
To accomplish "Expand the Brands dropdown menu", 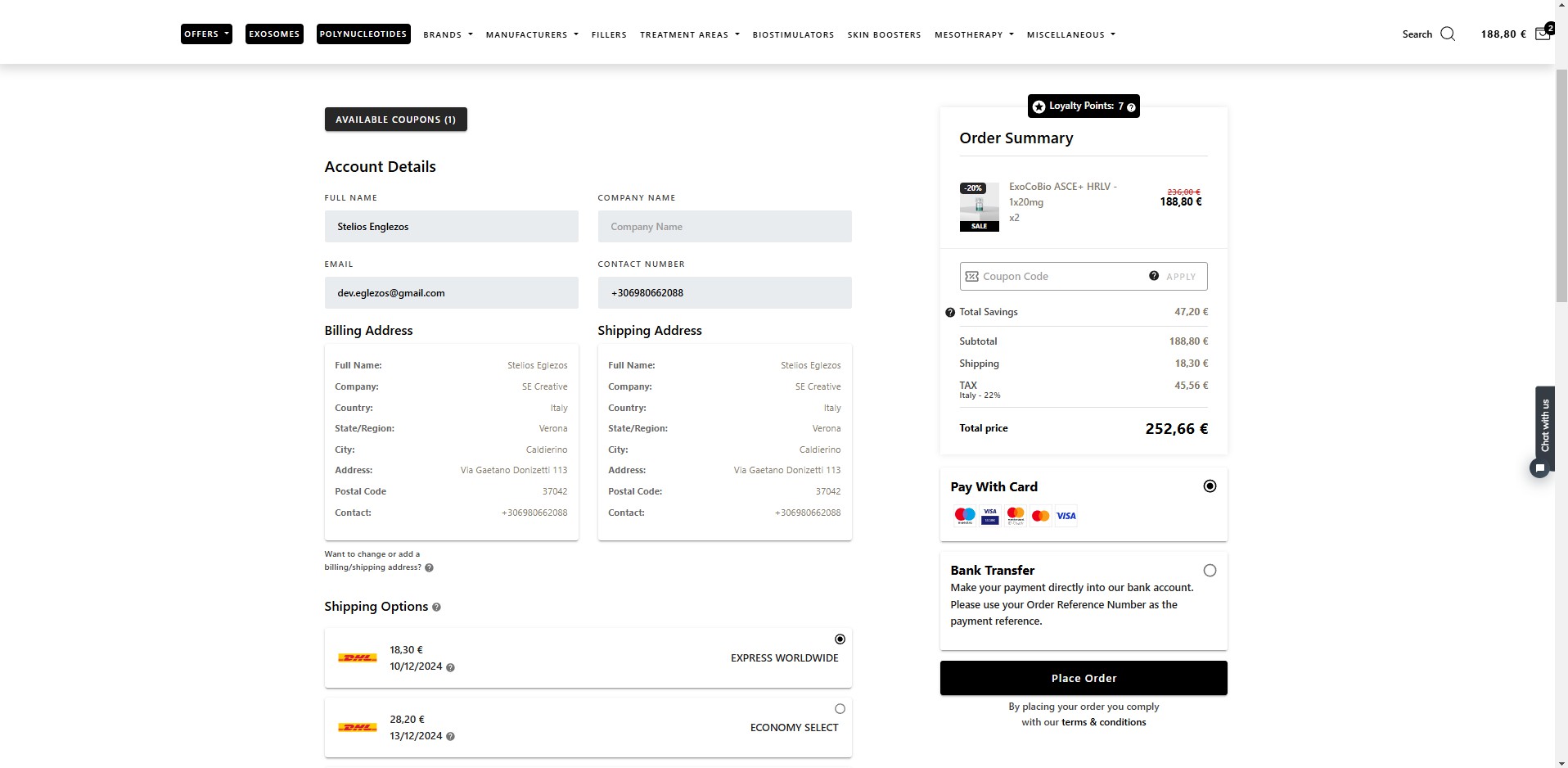I will (x=448, y=34).
